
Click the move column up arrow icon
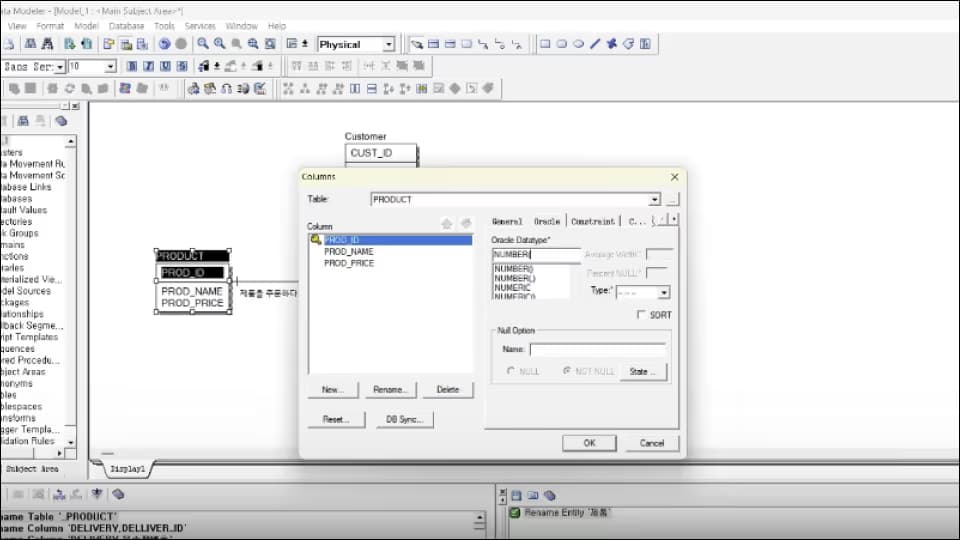[447, 224]
